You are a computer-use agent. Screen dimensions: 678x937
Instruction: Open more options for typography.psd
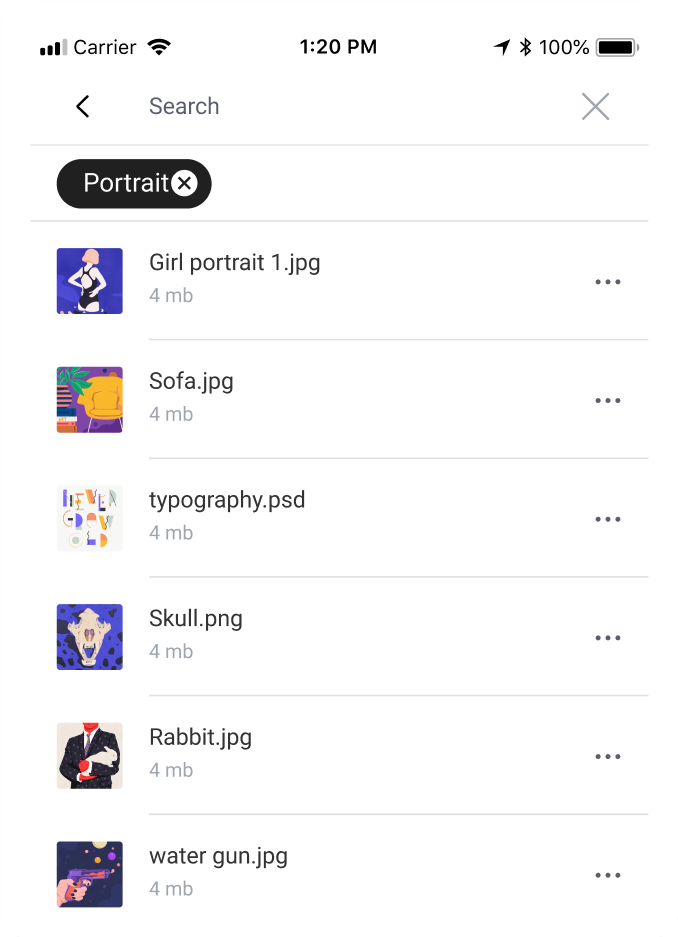coord(608,519)
